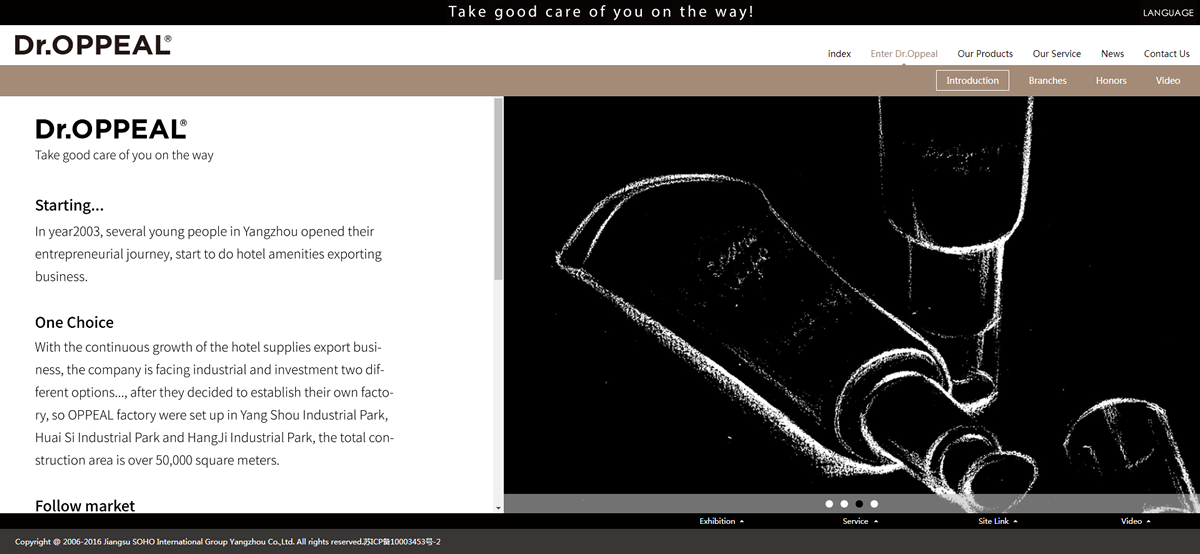Open the Contact Us page
Viewport: 1200px width, 554px height.
[x=1167, y=54]
